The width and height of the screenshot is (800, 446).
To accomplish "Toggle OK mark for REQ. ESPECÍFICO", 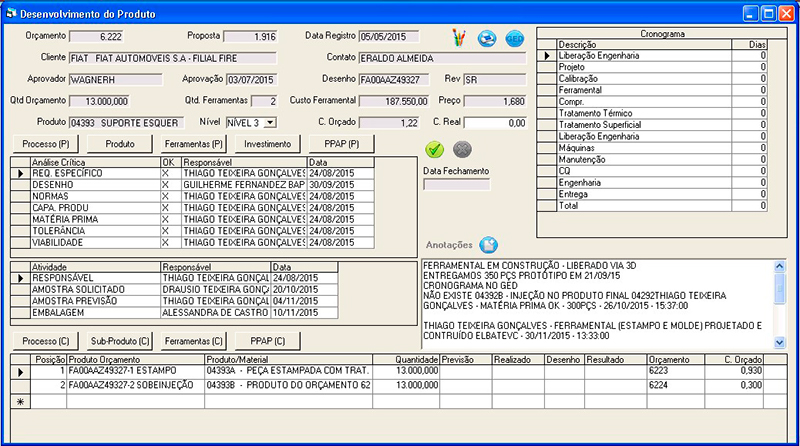I will point(171,173).
